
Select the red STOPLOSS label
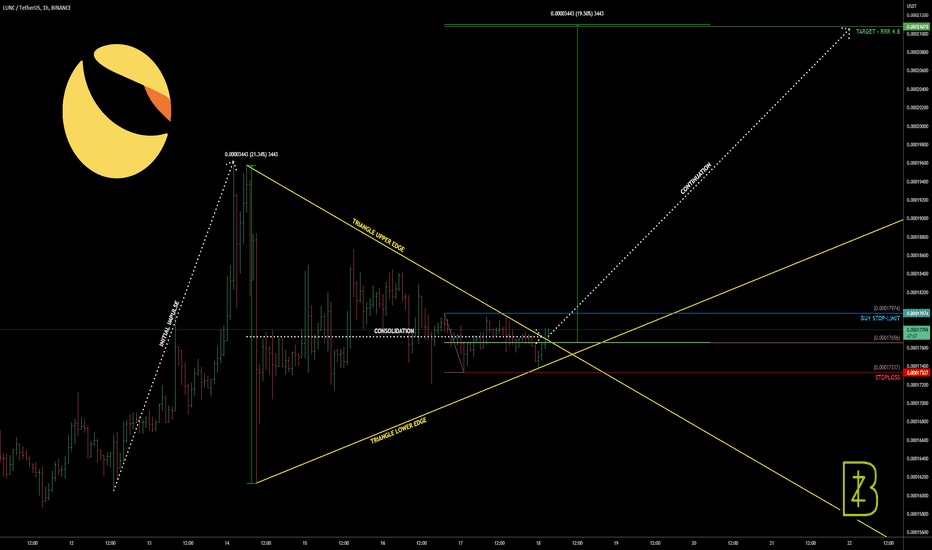tap(887, 378)
